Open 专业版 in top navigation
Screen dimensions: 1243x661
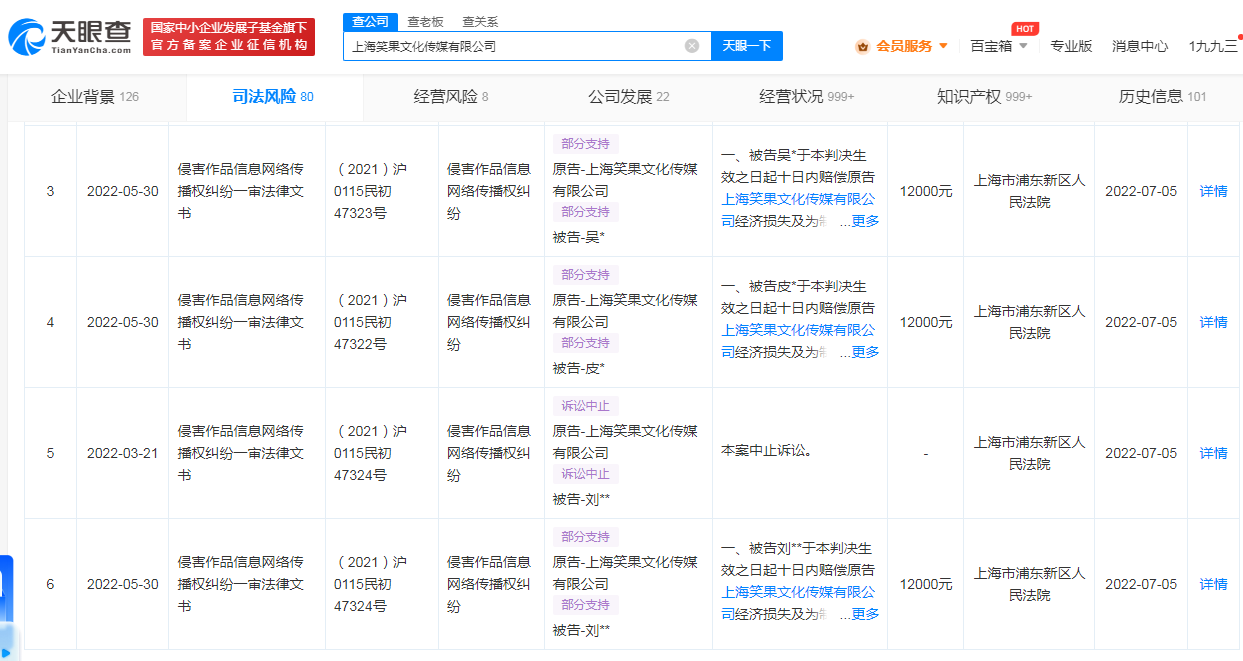1071,46
